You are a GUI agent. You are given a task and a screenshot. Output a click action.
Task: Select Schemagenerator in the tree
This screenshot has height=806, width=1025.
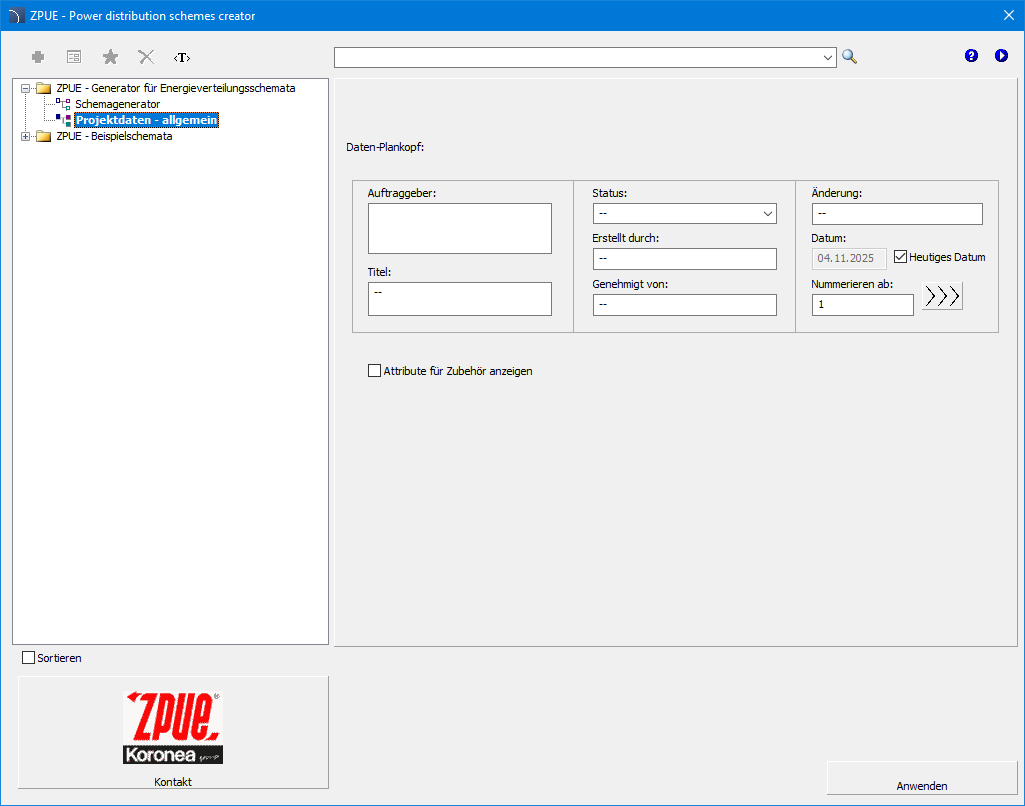pyautogui.click(x=117, y=104)
